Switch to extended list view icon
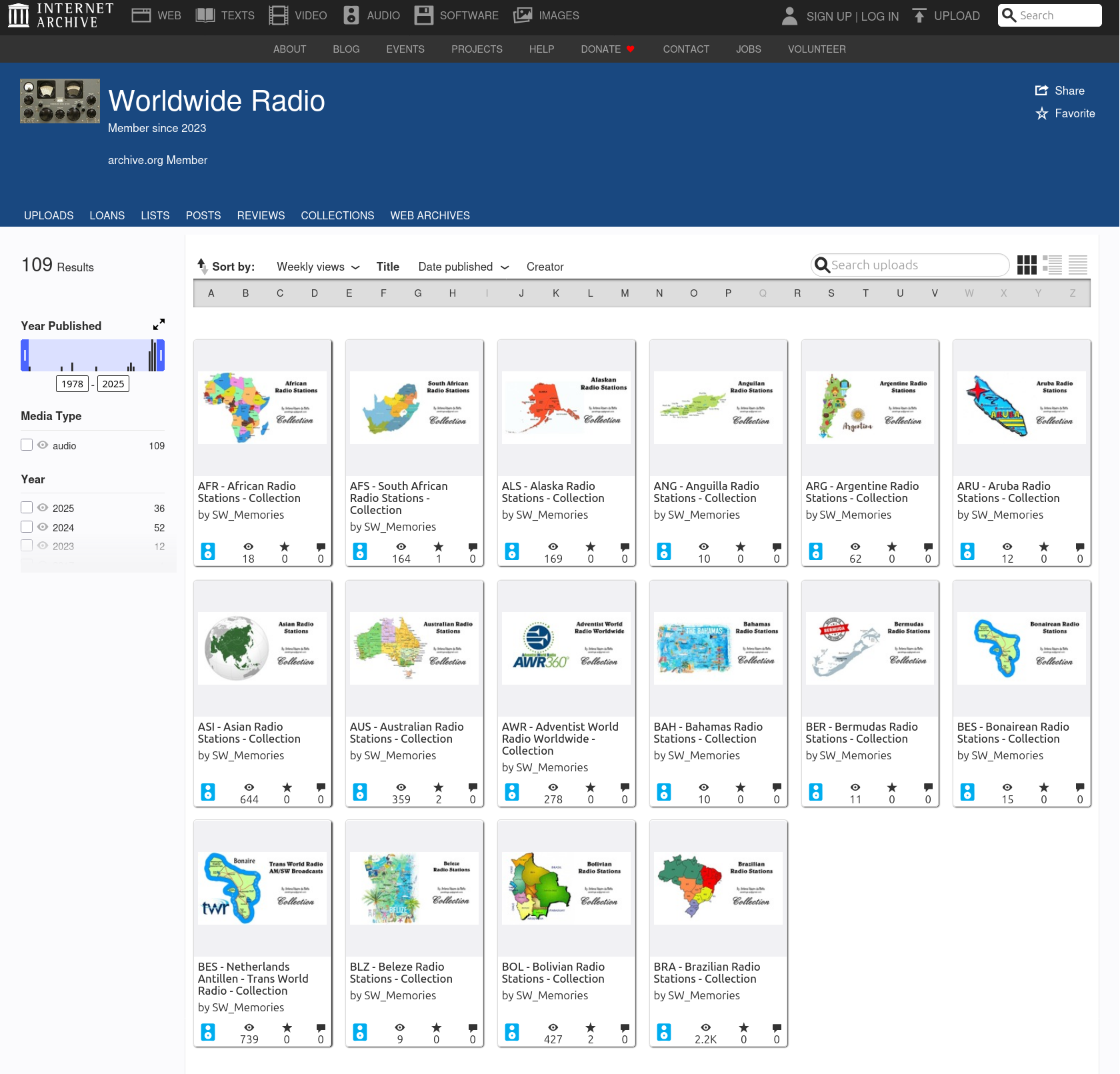The image size is (1120, 1074). 1052,265
